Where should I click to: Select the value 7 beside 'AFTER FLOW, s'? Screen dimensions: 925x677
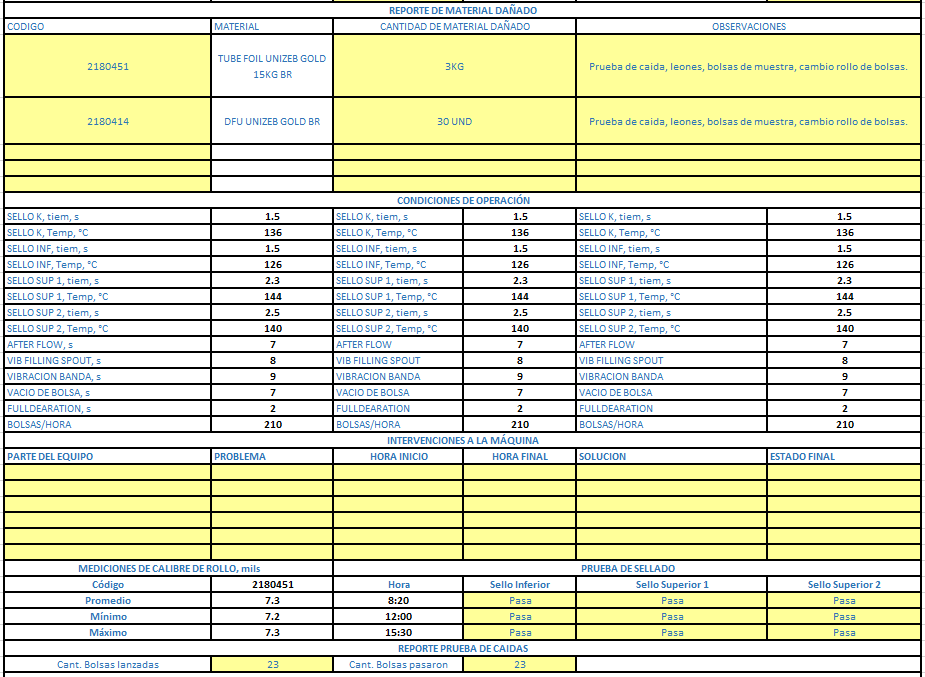pos(272,344)
